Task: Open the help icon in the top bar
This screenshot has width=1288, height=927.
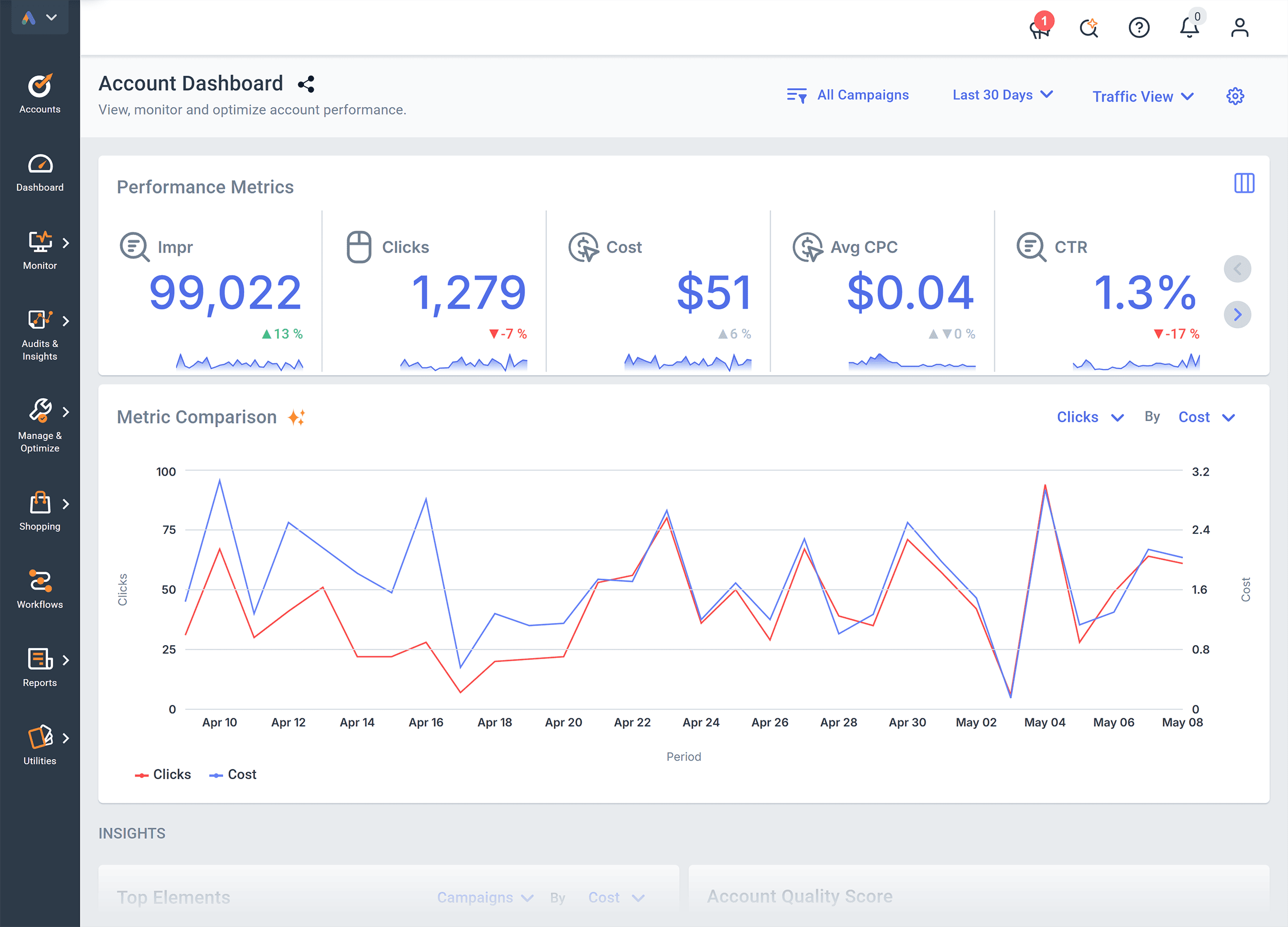Action: tap(1139, 27)
